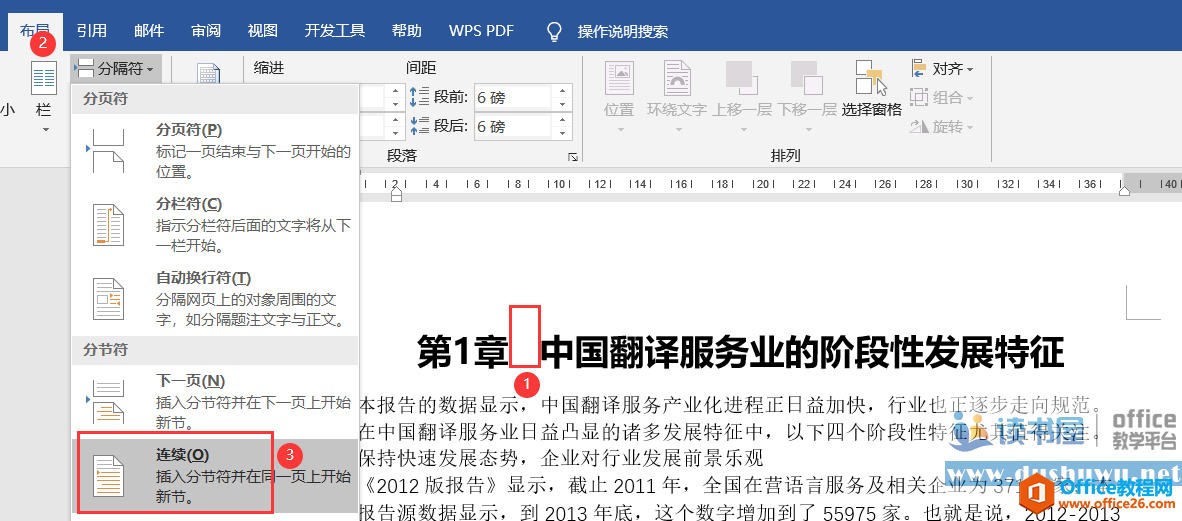Switch to the 邮件 ribbon tab
Viewport: 1182px width, 521px height.
tap(149, 31)
